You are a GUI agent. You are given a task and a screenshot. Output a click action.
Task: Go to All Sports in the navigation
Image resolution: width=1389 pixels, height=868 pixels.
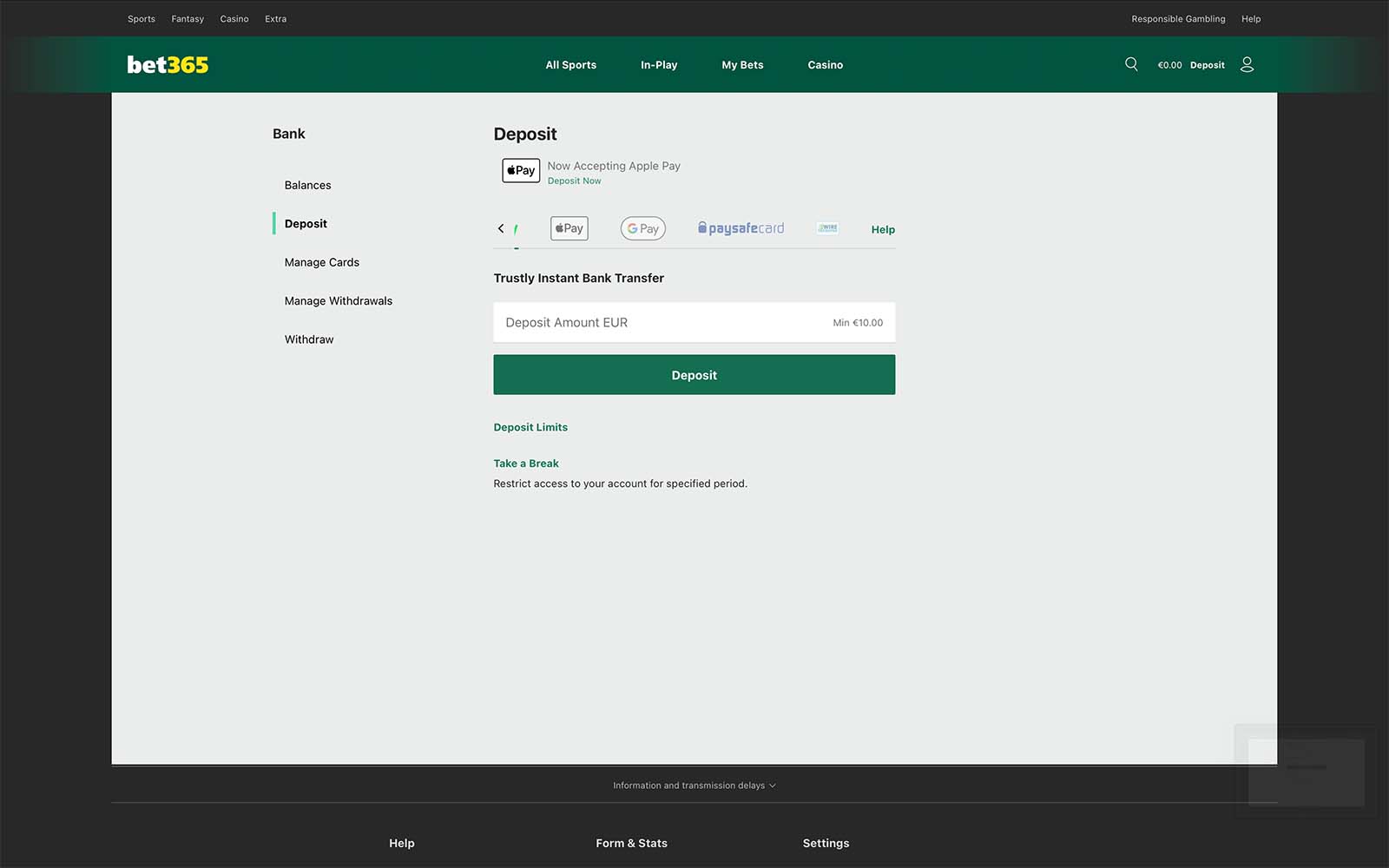[570, 65]
